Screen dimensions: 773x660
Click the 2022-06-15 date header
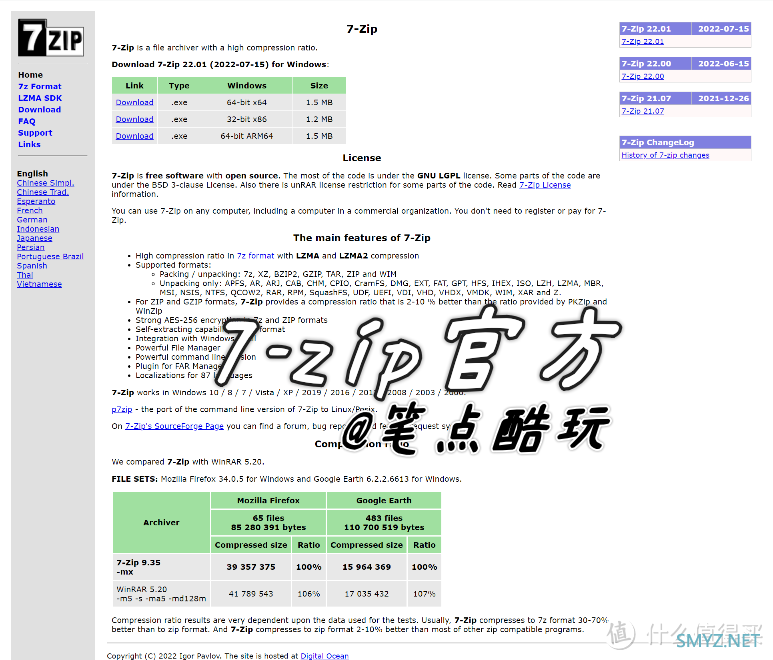point(721,64)
